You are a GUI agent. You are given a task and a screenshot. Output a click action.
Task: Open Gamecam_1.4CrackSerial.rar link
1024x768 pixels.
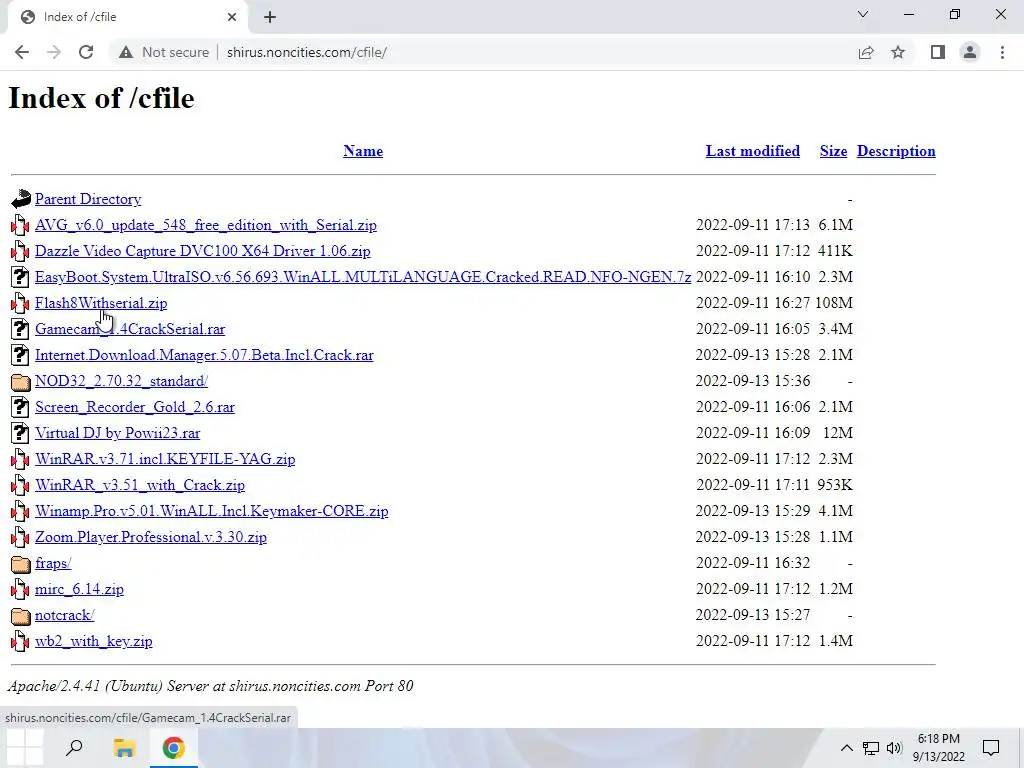coord(130,329)
